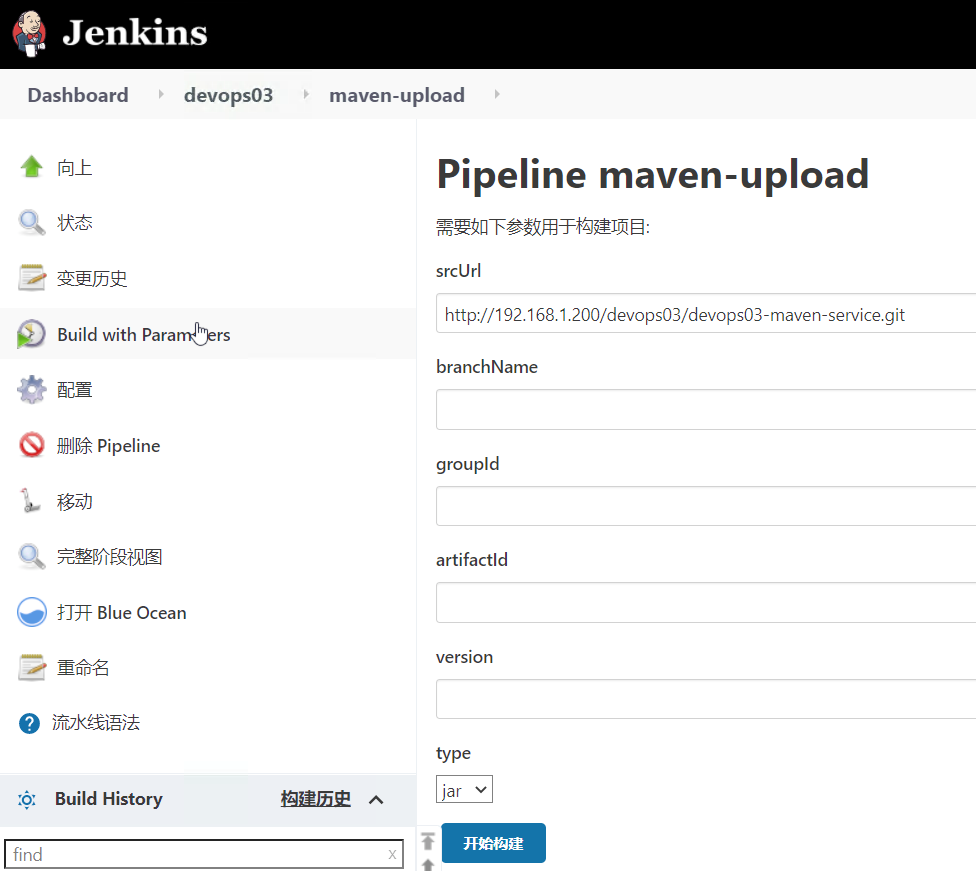Expand the maven-upload breadcrumb arrow
The height and width of the screenshot is (871, 976).
click(x=497, y=94)
